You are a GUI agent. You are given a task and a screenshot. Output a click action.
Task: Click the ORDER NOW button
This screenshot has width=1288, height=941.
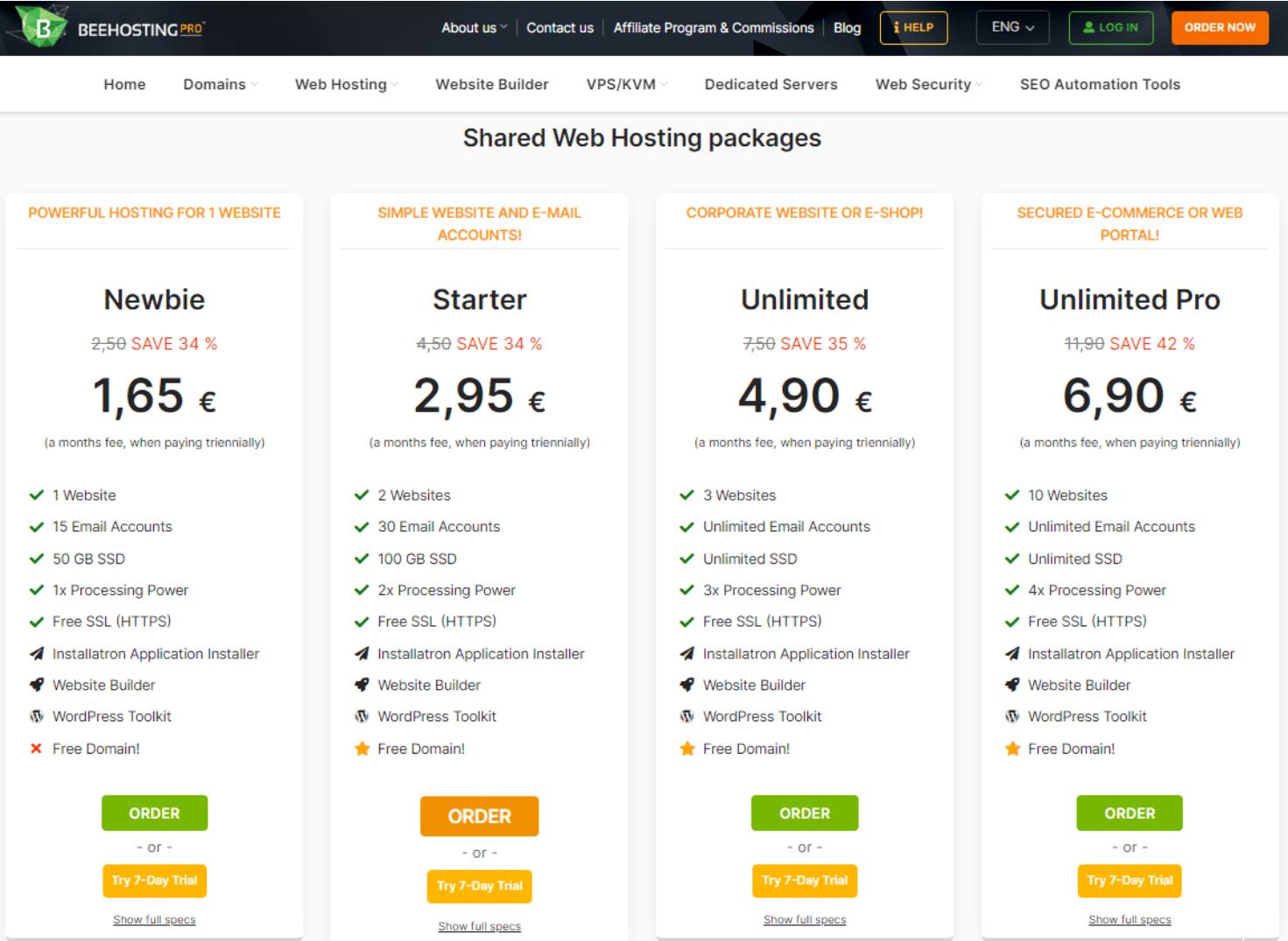[1220, 27]
